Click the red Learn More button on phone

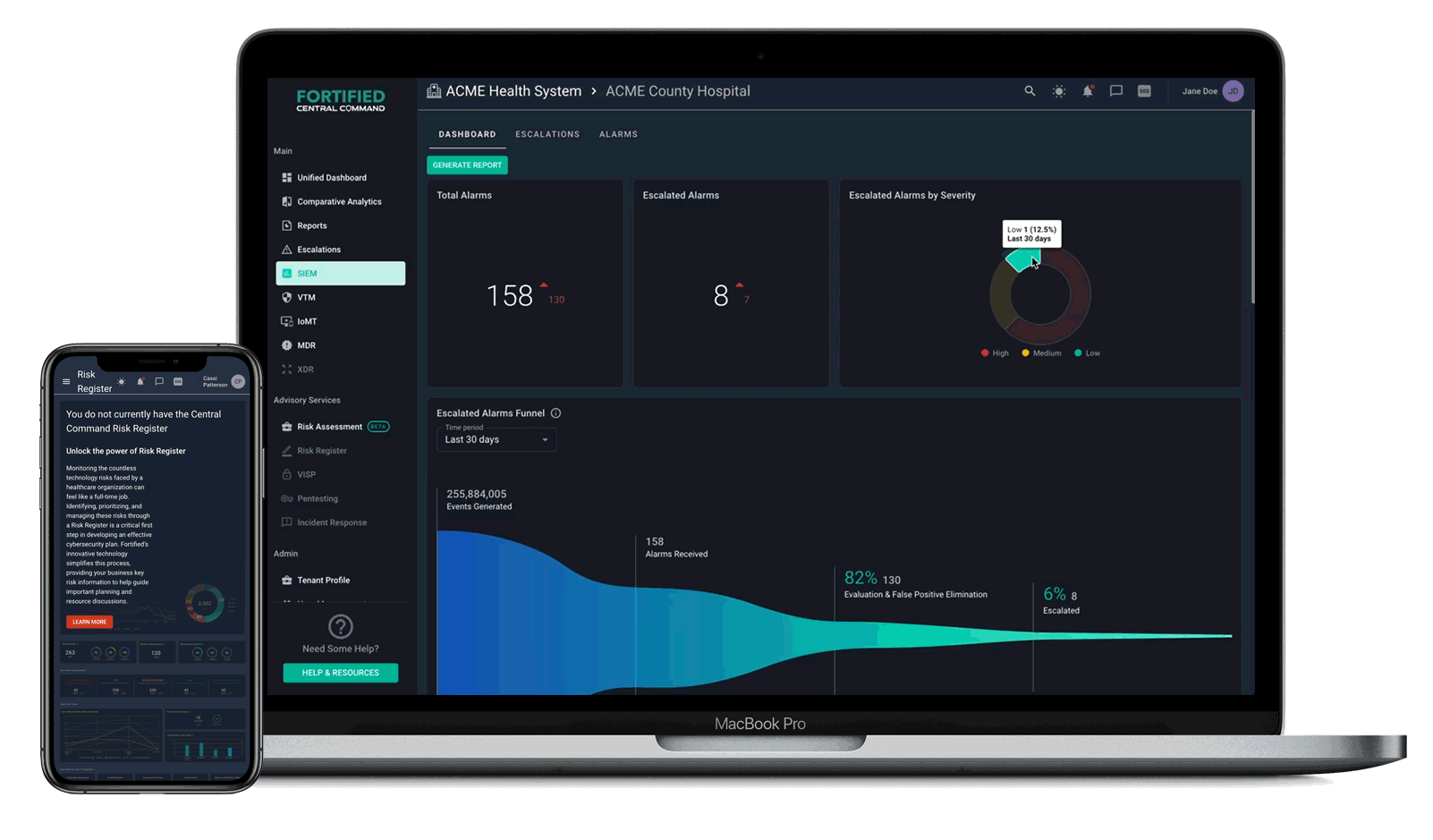pyautogui.click(x=89, y=622)
